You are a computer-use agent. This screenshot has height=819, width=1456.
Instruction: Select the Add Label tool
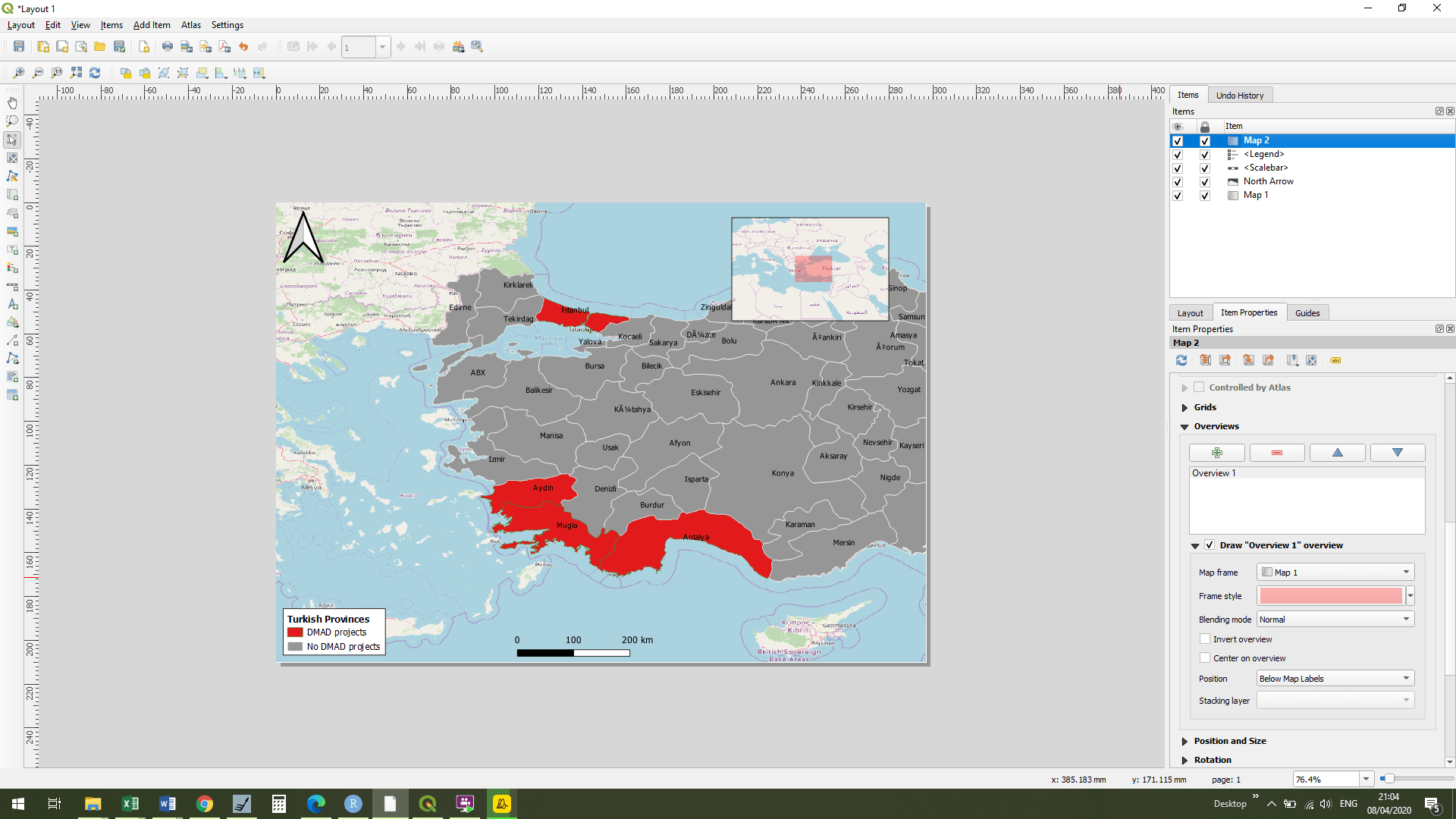pos(12,249)
